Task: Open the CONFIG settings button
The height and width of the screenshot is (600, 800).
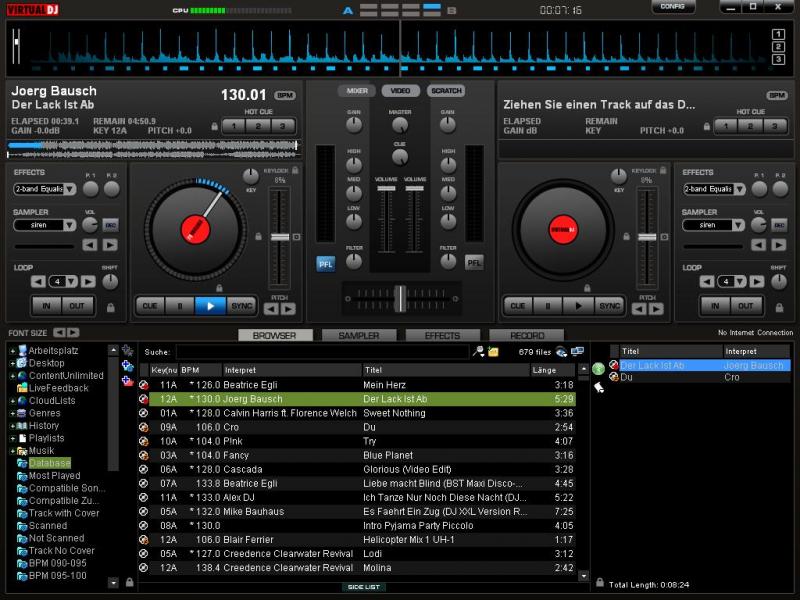Action: pos(673,7)
